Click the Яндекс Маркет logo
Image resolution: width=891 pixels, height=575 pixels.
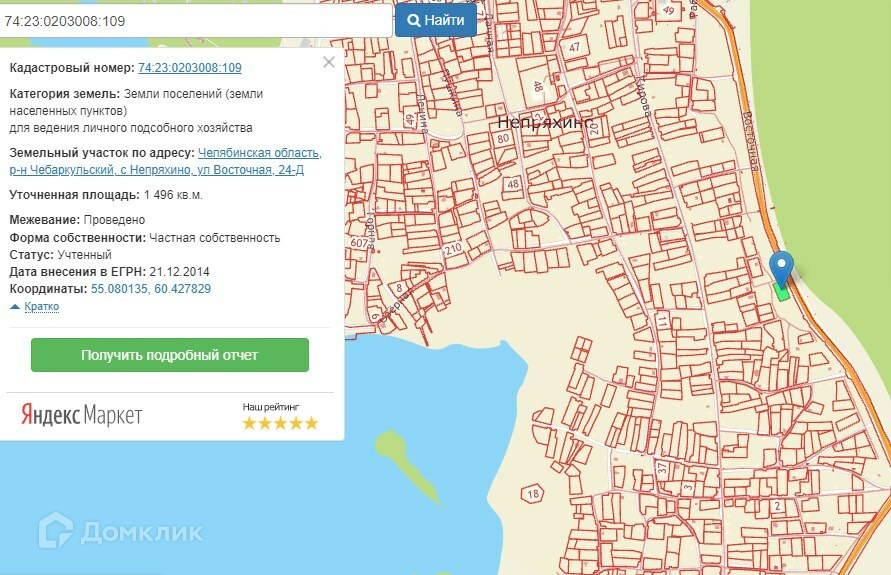click(x=82, y=415)
